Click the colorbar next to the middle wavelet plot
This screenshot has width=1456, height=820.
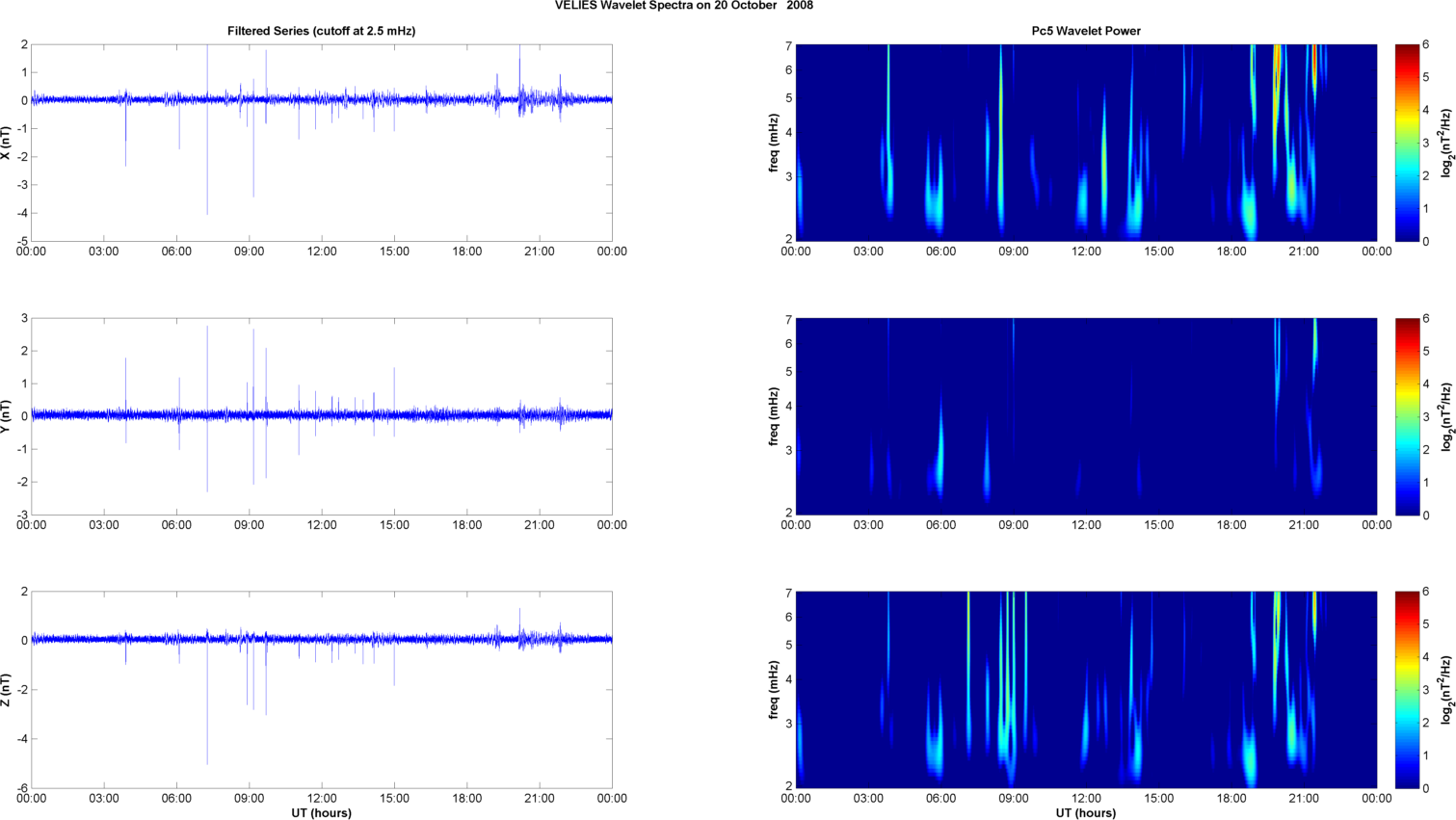pyautogui.click(x=1407, y=416)
